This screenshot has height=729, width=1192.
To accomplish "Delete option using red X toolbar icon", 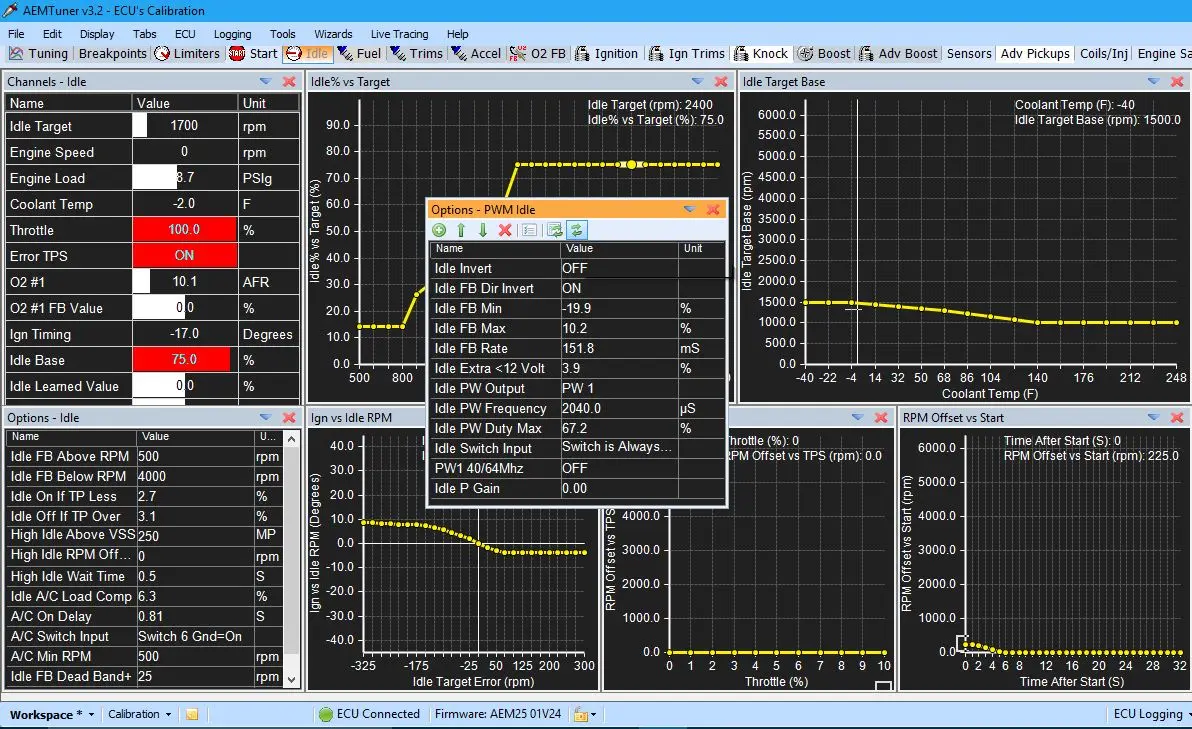I will pos(505,230).
